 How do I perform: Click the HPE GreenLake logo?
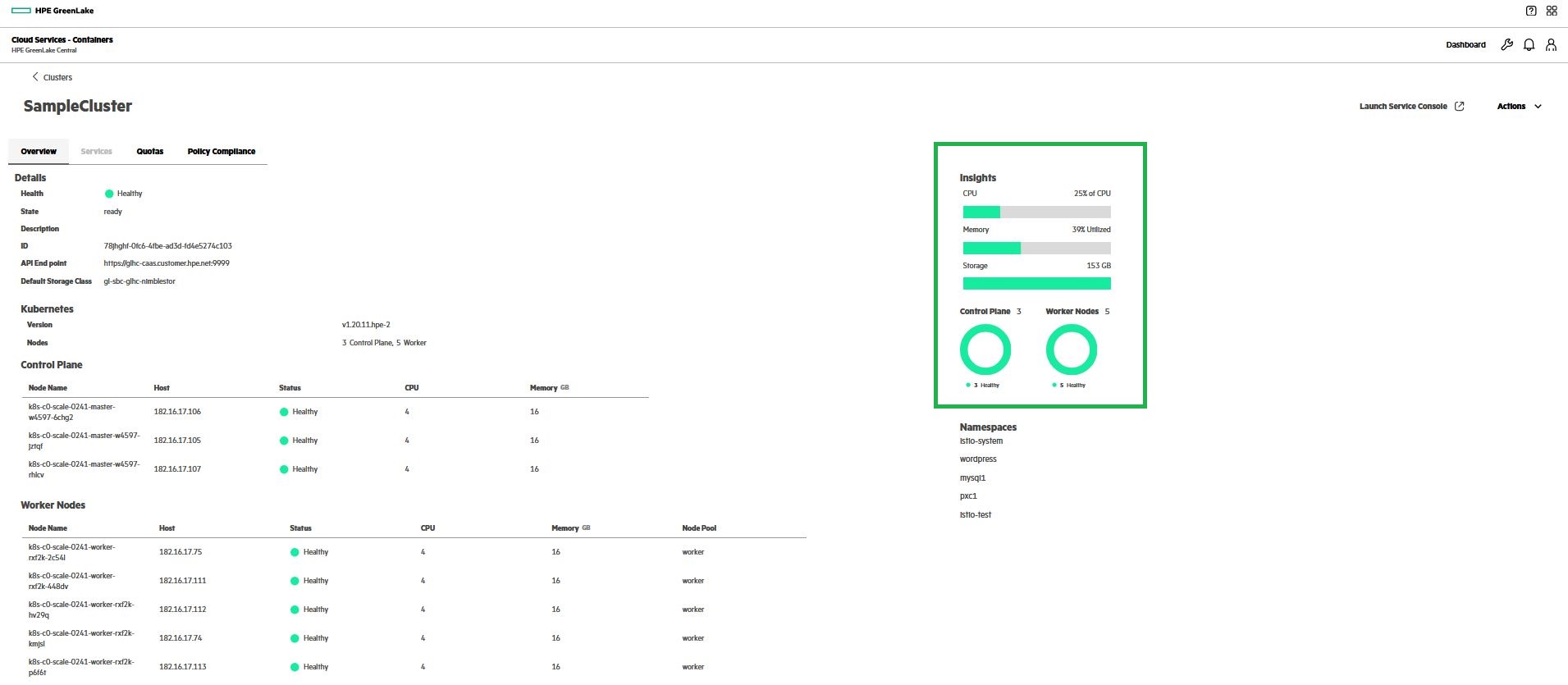click(53, 11)
